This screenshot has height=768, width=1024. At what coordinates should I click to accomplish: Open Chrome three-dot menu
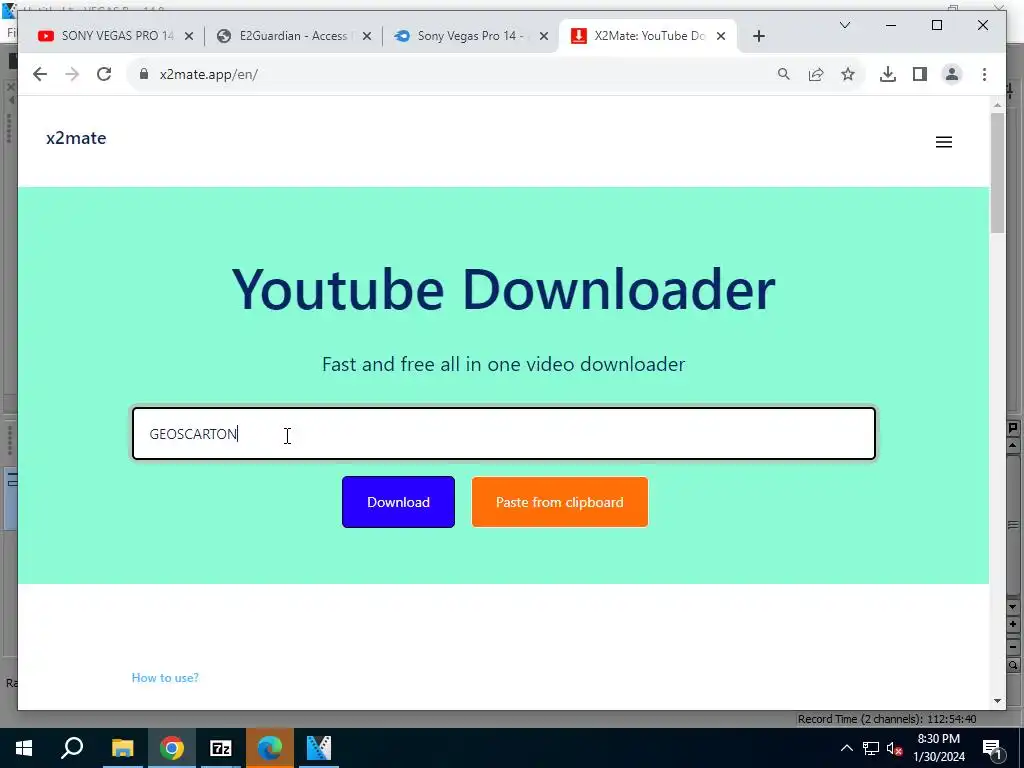[x=984, y=74]
